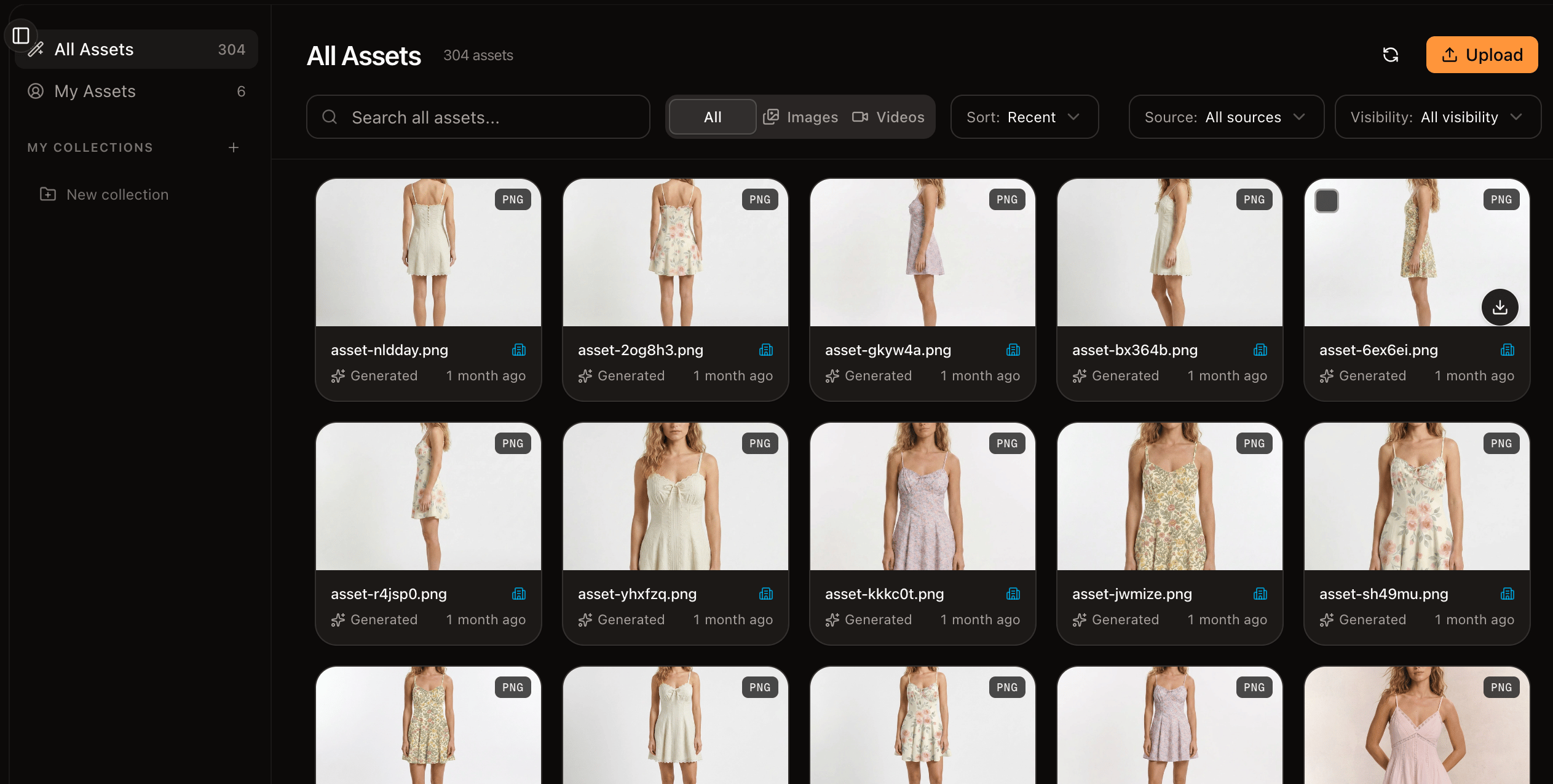This screenshot has height=784, width=1553.
Task: Click the asset-nldday.png file name
Action: point(390,350)
